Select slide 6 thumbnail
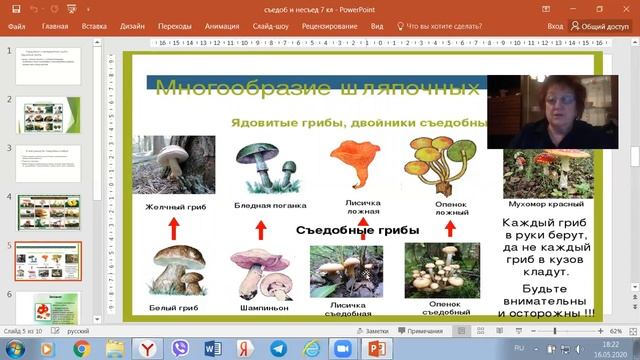Viewport: 640px width, 360px height. click(x=48, y=308)
